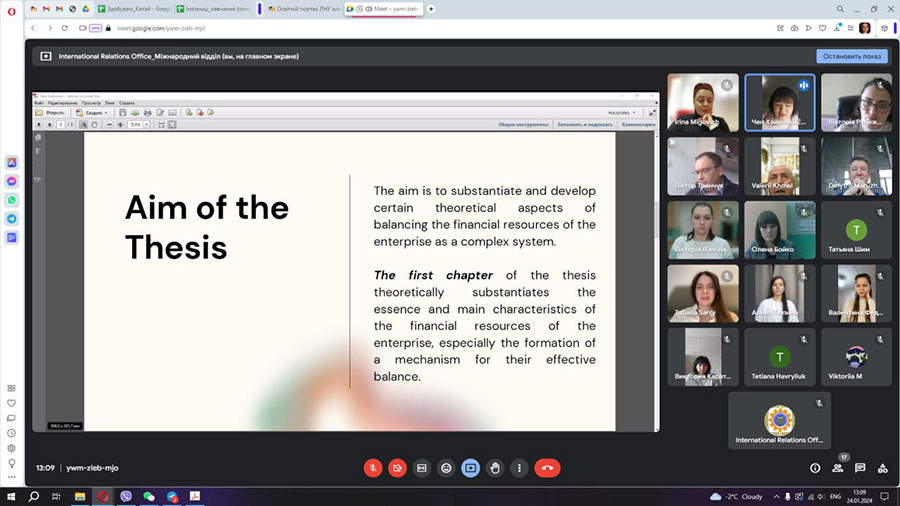
Task: Open Aria AI in Opera sidebar
Action: coord(11,163)
